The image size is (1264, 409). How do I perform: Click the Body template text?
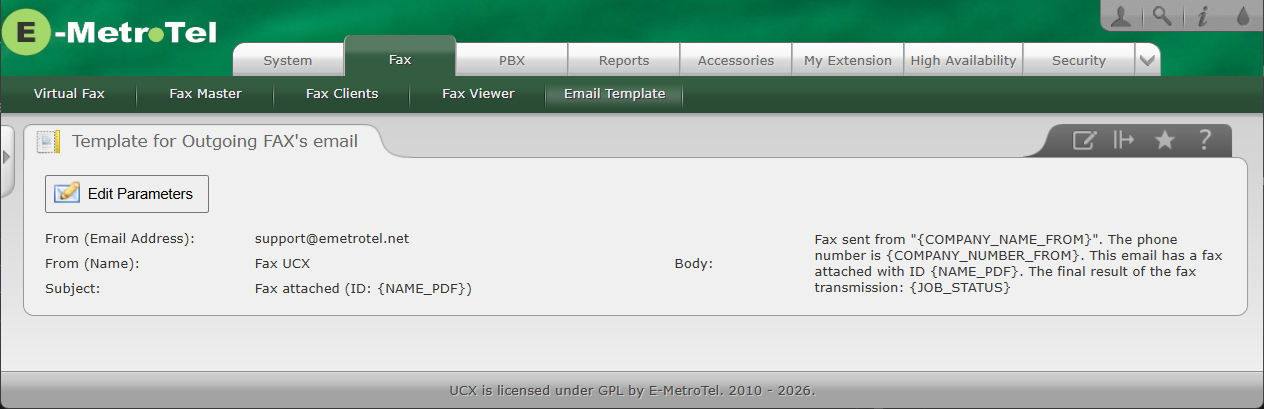point(1018,264)
